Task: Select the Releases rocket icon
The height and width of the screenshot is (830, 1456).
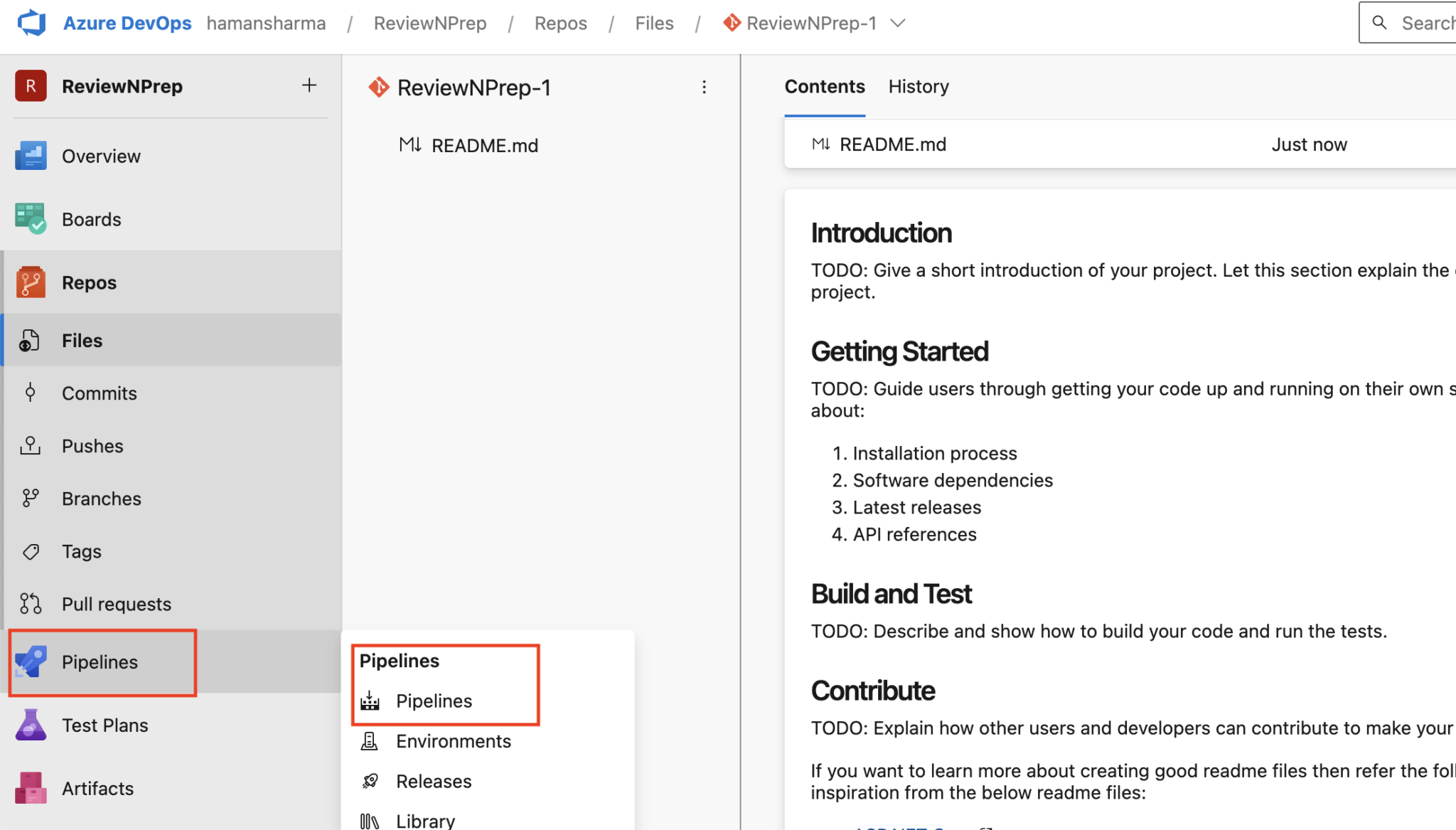Action: point(369,780)
